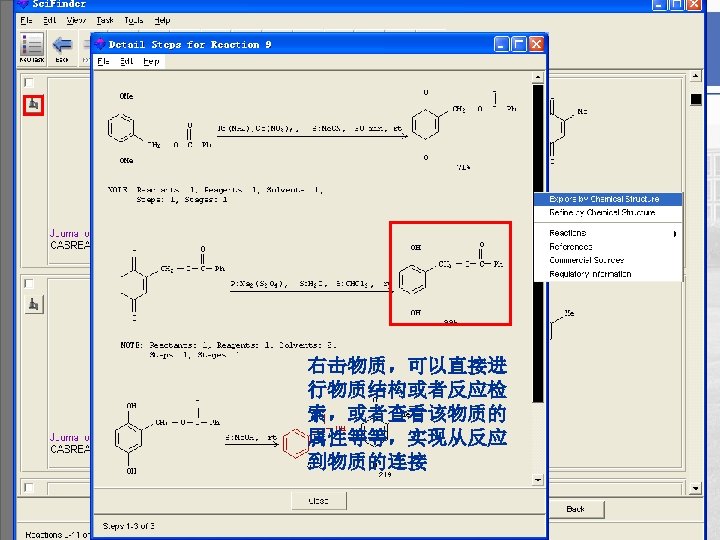Open the Tools menu in SciFinder

point(134,20)
